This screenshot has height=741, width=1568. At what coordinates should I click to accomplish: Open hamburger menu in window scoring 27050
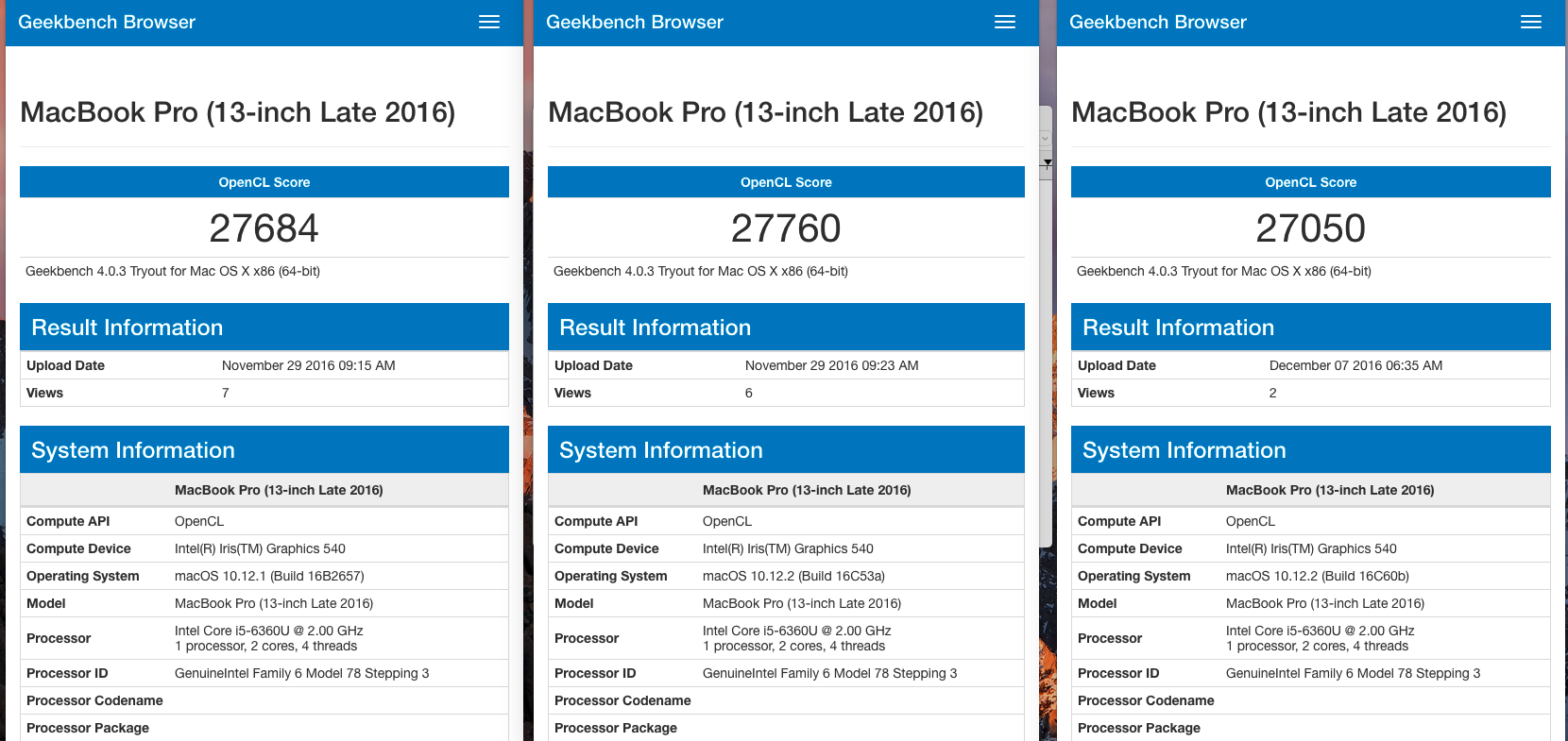tap(1531, 22)
